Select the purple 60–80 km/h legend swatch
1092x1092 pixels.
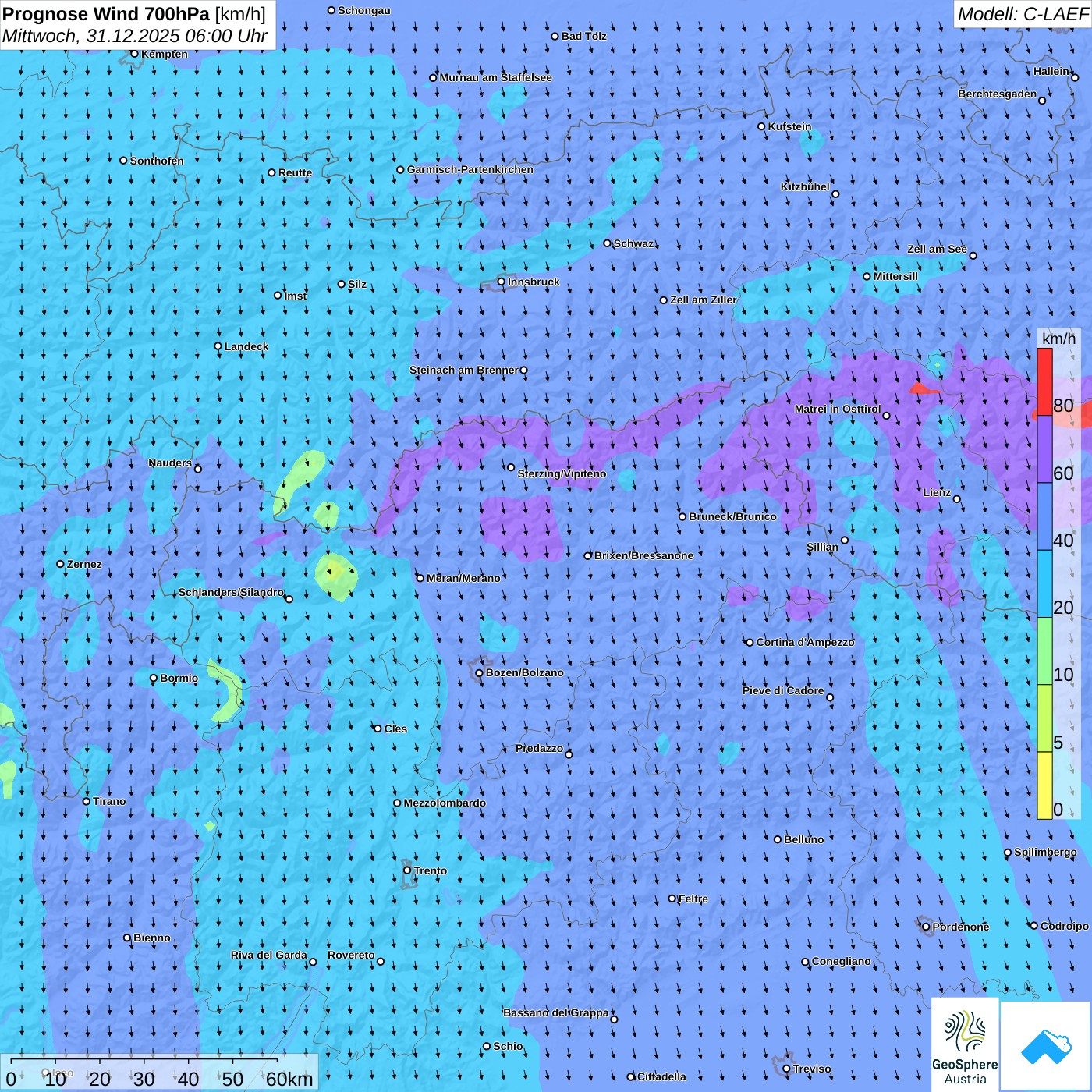[1044, 449]
